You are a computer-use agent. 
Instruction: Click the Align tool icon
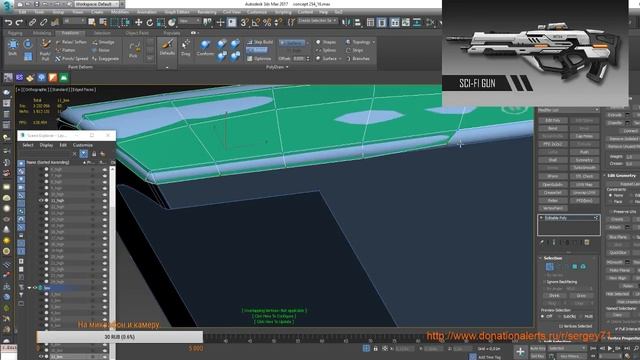pyautogui.click(x=357, y=22)
